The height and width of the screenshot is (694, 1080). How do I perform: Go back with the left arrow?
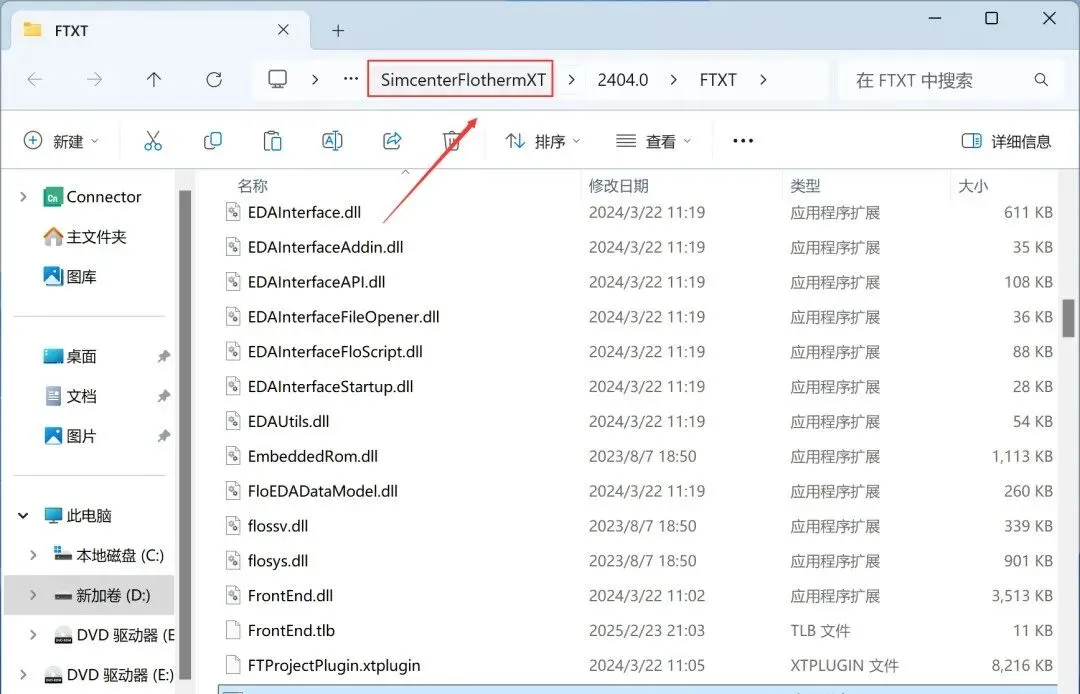(x=34, y=80)
